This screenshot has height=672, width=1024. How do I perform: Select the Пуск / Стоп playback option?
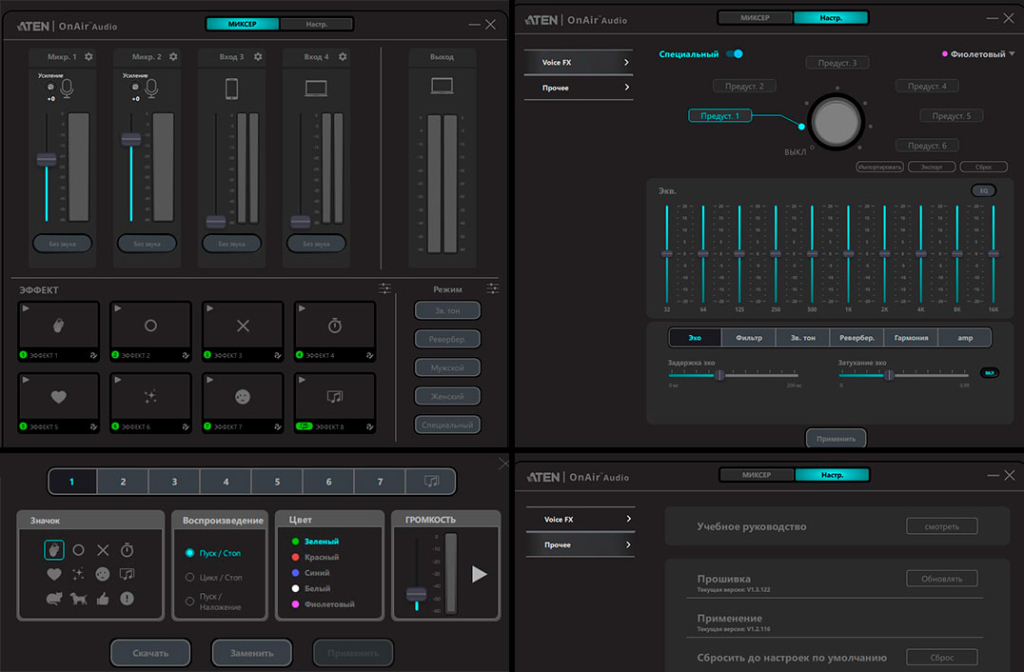[x=214, y=553]
